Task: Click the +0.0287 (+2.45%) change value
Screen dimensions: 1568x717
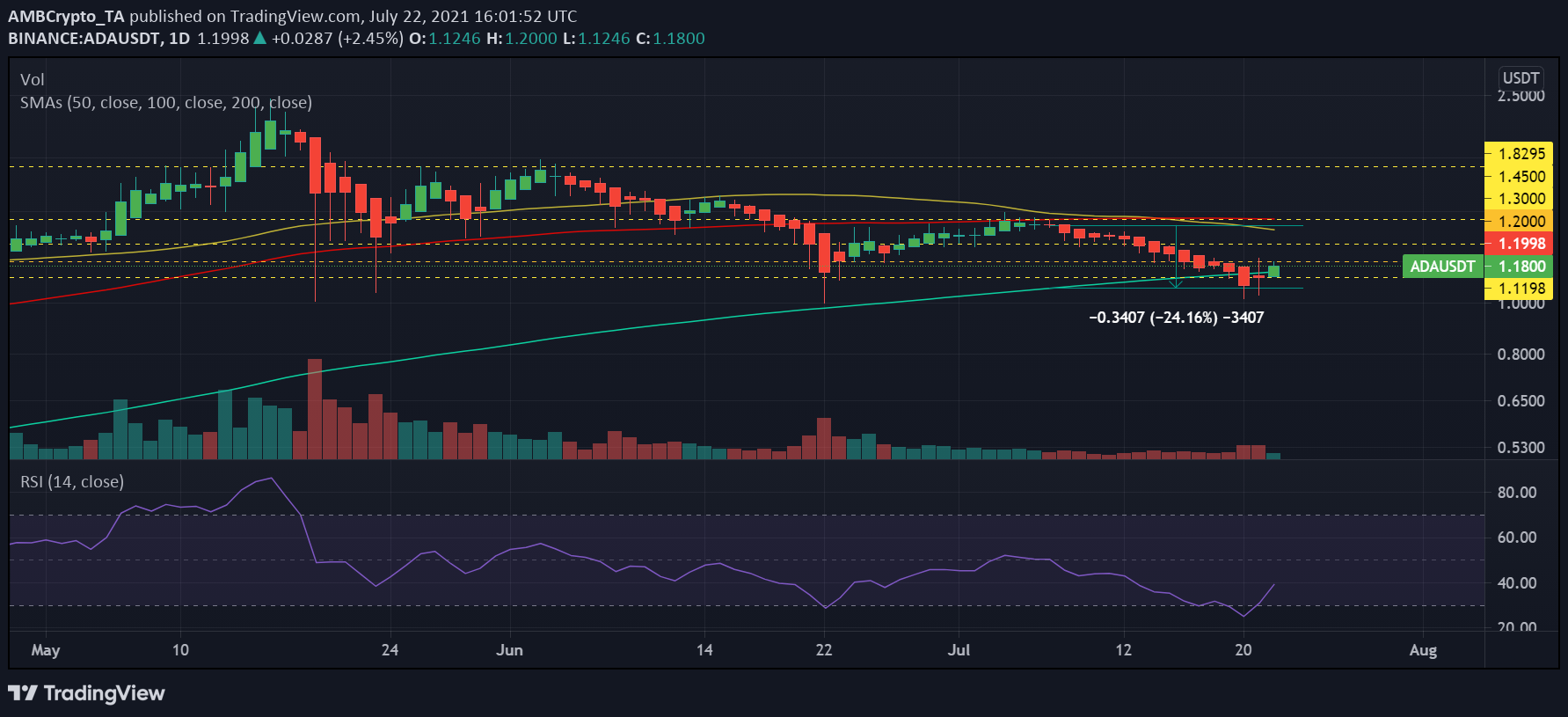Action: click(x=338, y=38)
